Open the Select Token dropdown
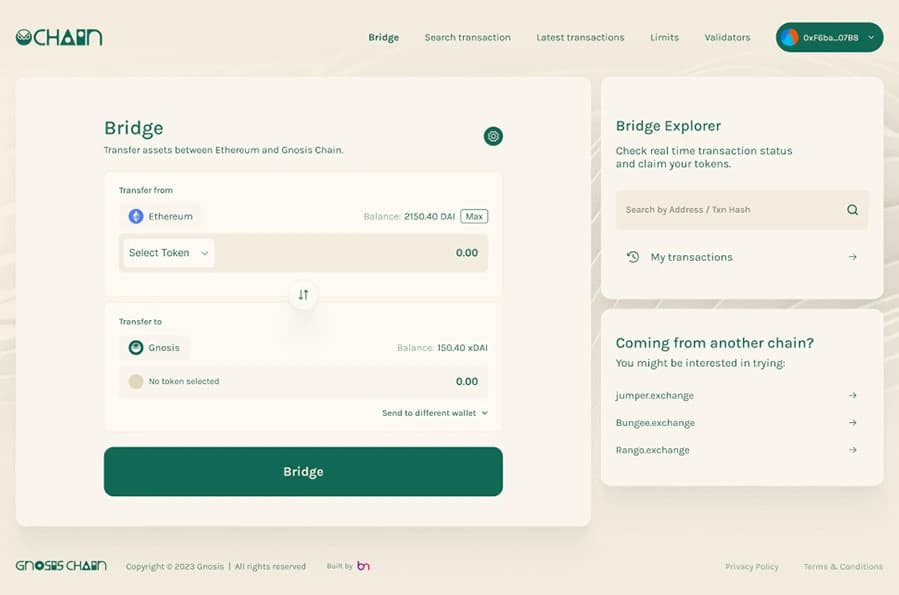 pyautogui.click(x=168, y=253)
